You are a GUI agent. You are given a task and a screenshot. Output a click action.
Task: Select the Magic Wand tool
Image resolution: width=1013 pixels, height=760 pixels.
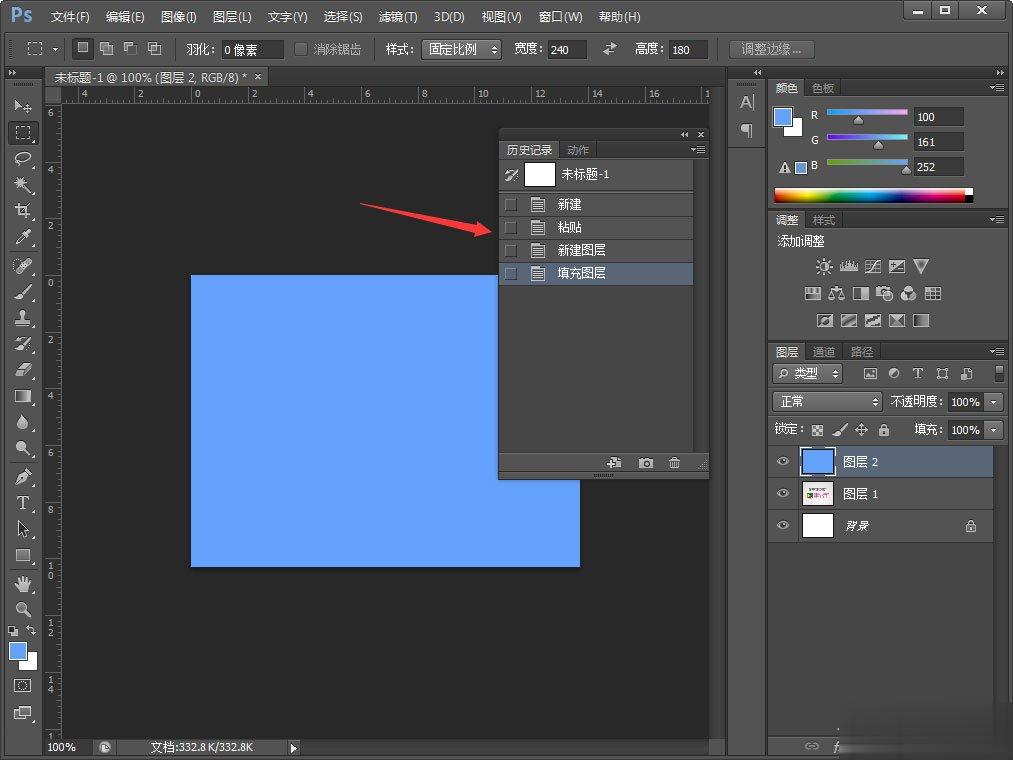tap(23, 185)
